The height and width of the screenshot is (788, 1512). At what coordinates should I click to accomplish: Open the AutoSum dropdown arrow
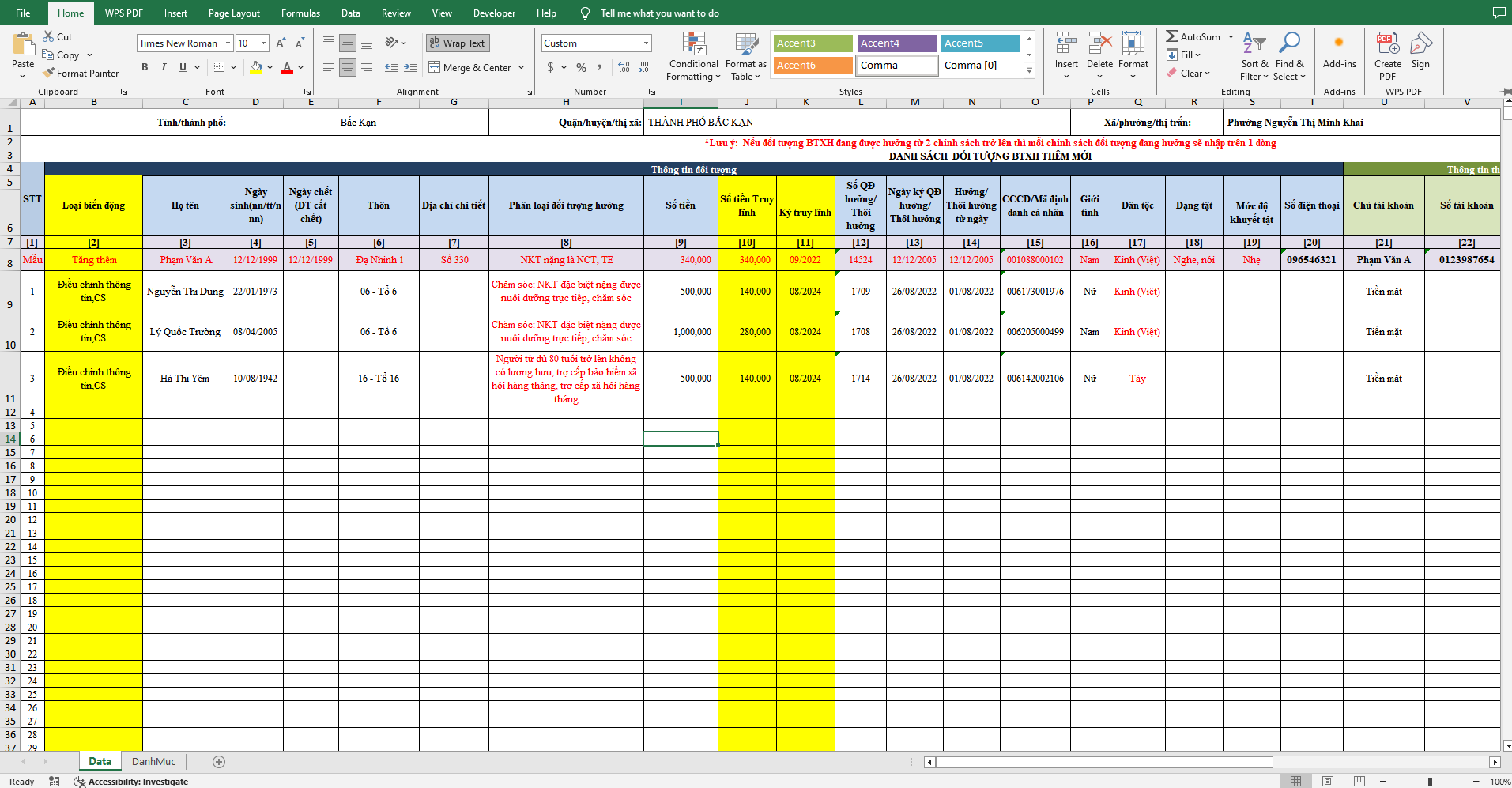tap(1231, 37)
